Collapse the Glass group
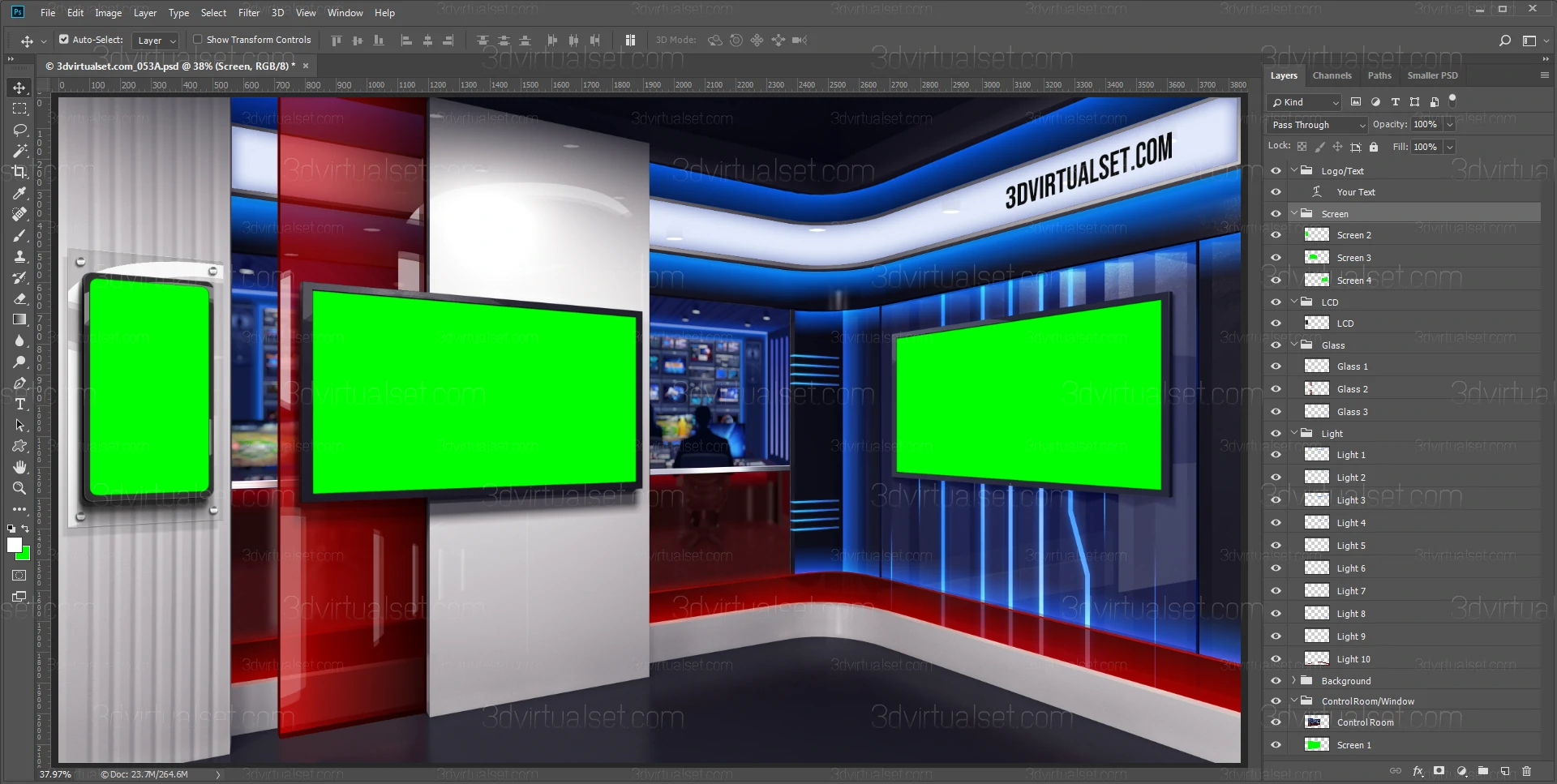This screenshot has height=784, width=1557. pyautogui.click(x=1294, y=345)
